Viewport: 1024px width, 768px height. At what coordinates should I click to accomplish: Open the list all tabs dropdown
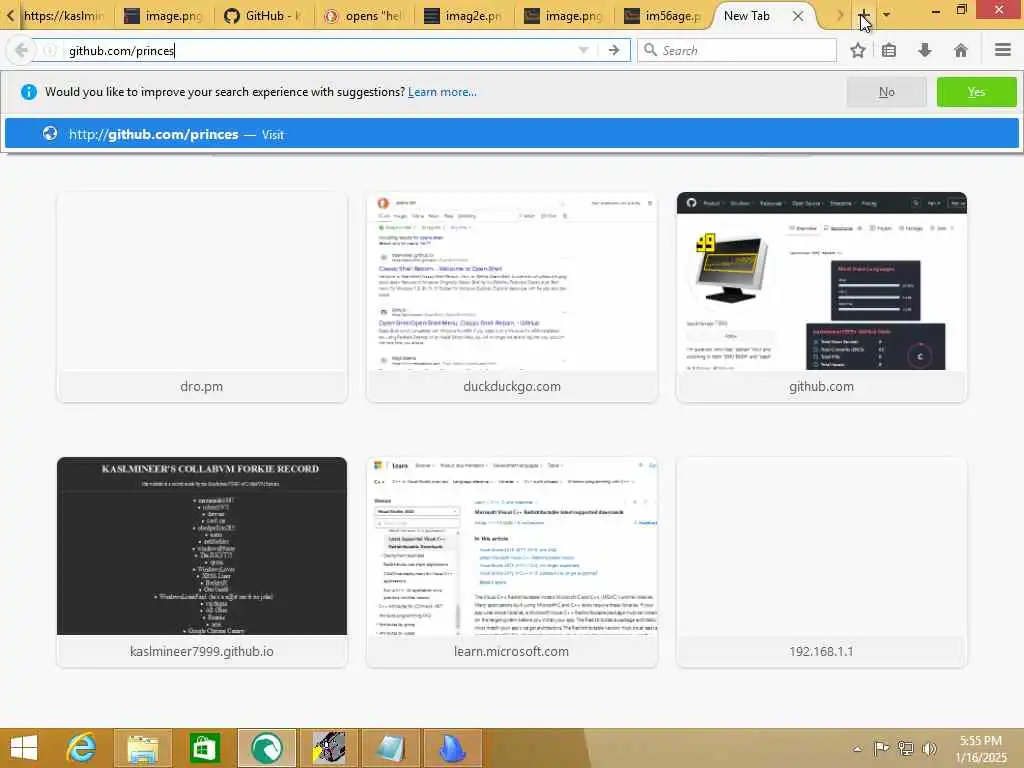(x=886, y=14)
